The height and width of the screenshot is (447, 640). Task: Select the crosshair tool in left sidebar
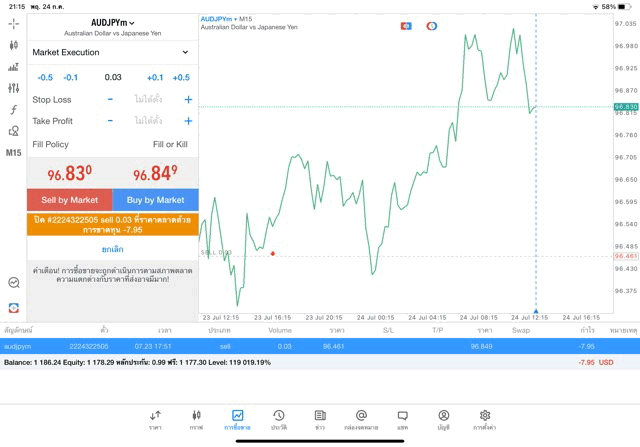[x=13, y=23]
